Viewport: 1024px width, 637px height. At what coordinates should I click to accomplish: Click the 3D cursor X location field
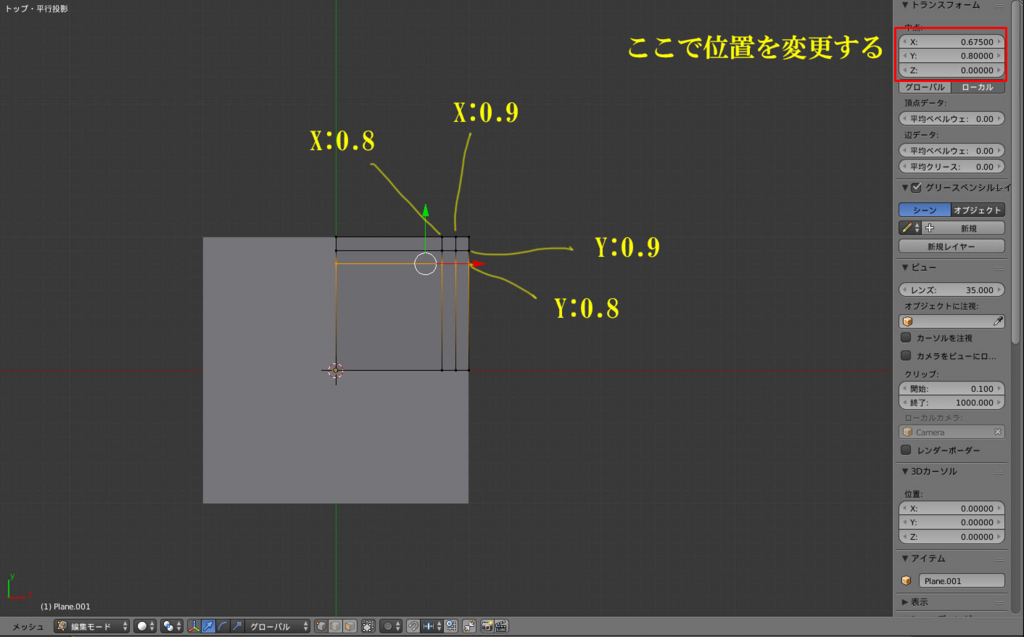coord(952,508)
